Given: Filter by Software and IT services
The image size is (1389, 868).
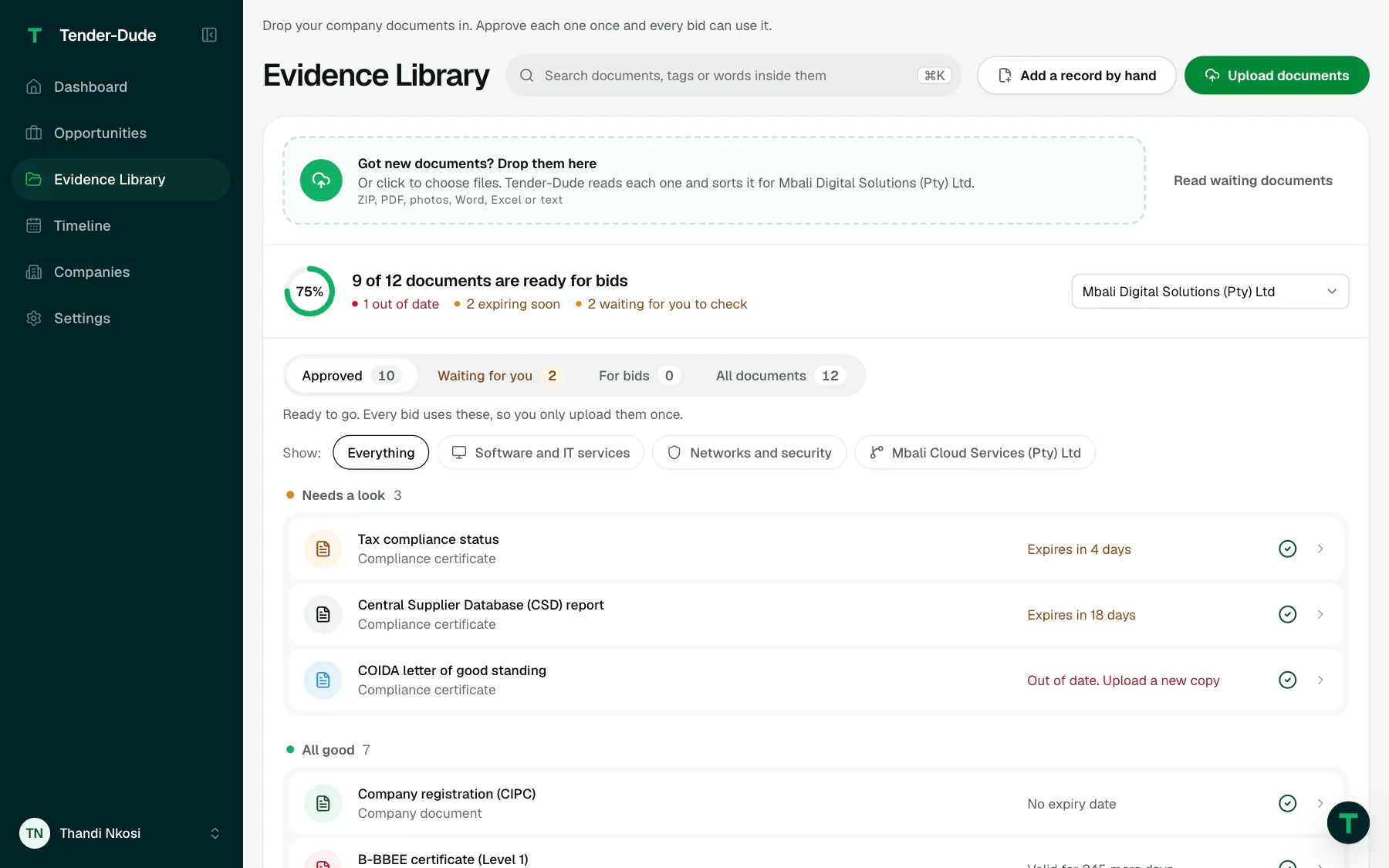Looking at the screenshot, I should point(541,453).
